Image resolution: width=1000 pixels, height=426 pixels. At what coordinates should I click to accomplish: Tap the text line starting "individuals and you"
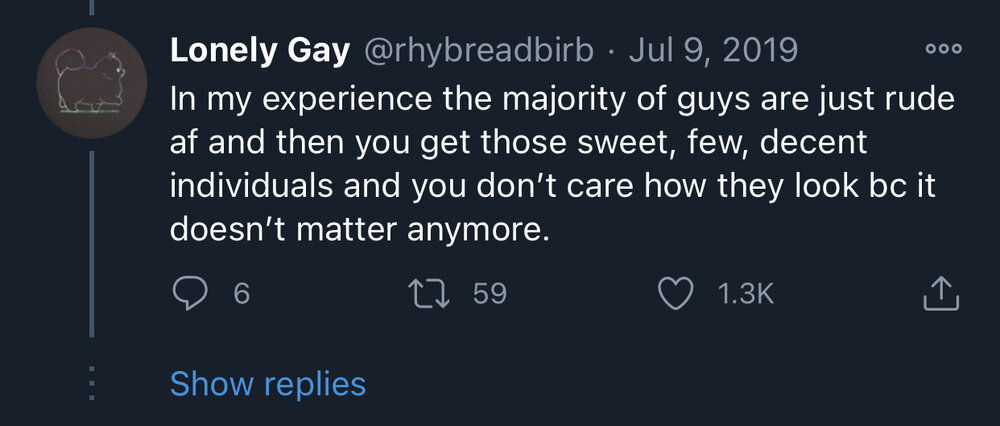tap(552, 186)
